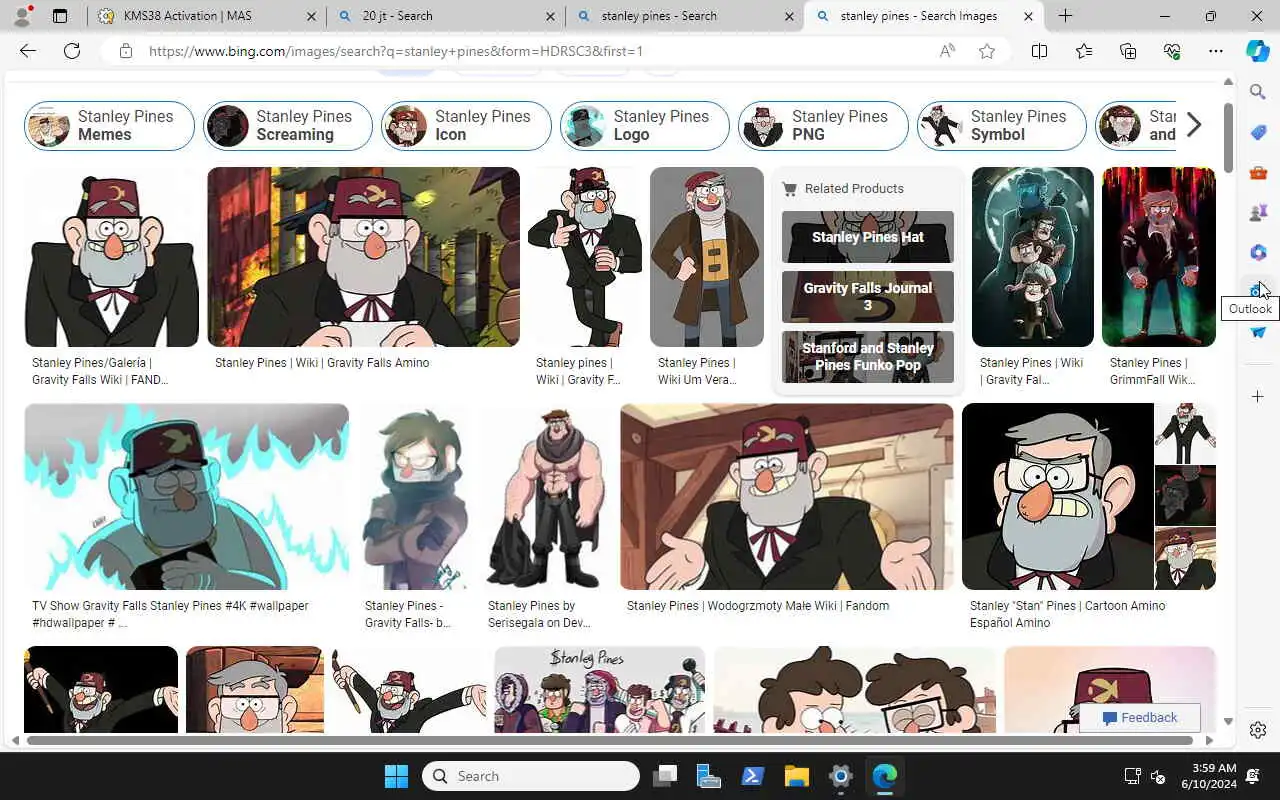The image size is (1280, 800).
Task: Open Read aloud in address bar
Action: pos(947,51)
